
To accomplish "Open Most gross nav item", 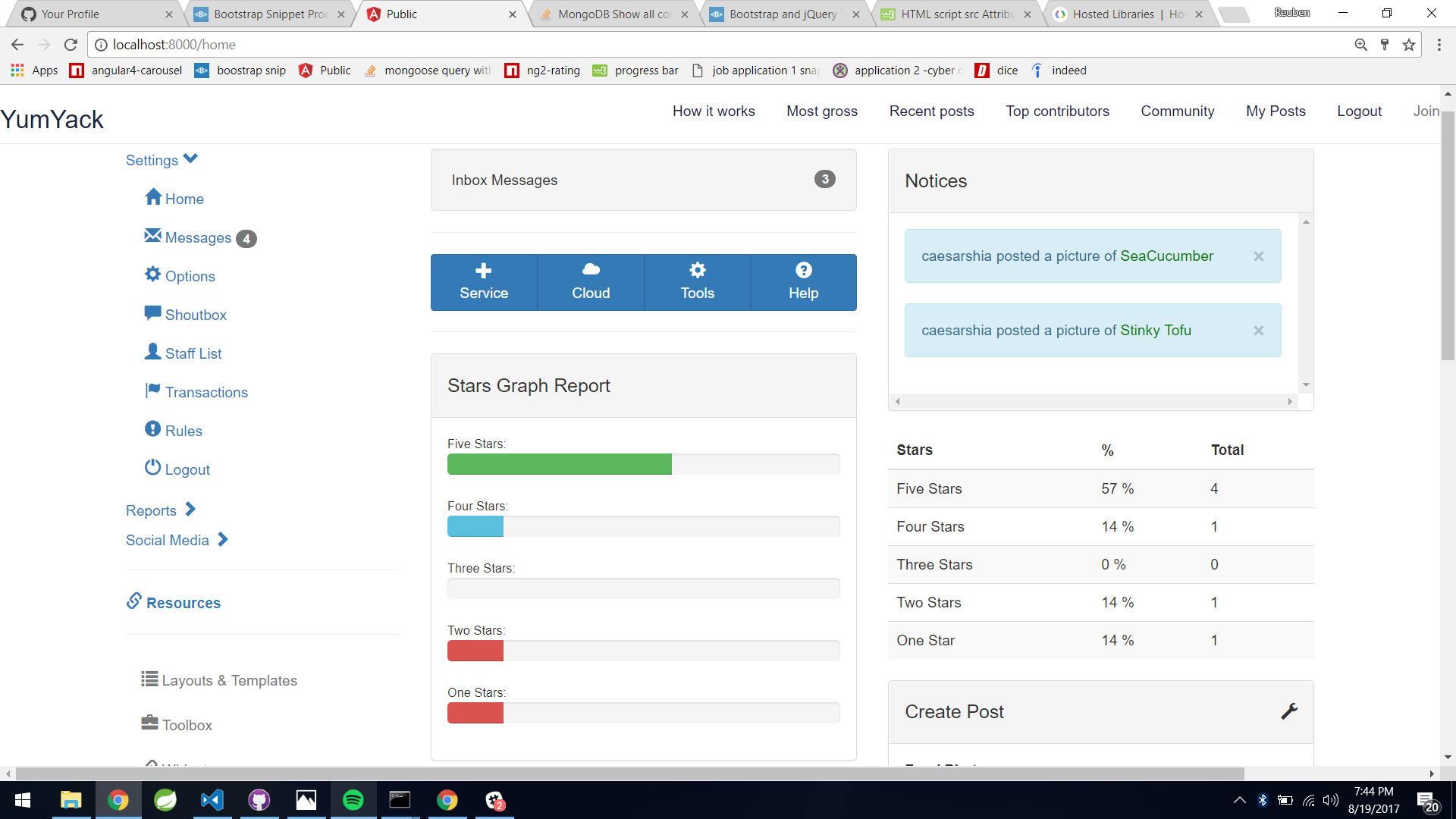I will 822,111.
